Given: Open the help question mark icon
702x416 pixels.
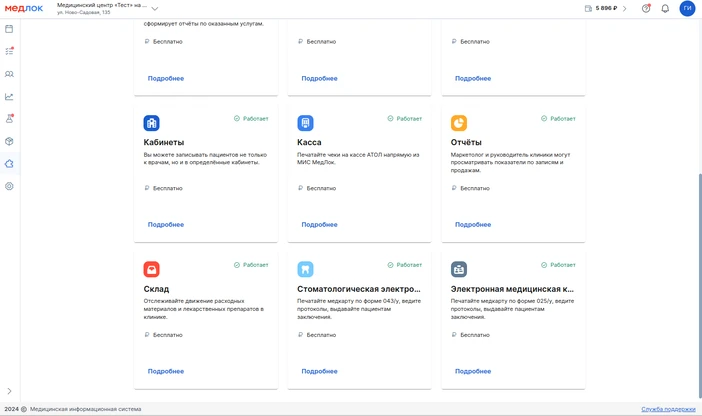Looking at the screenshot, I should [646, 9].
